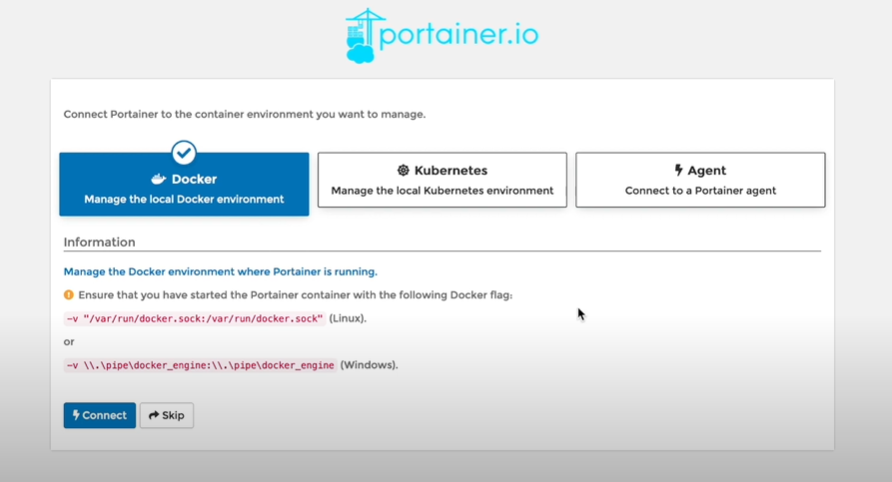Click the Portainer.io logo
Viewport: 892px width, 482px height.
442,35
